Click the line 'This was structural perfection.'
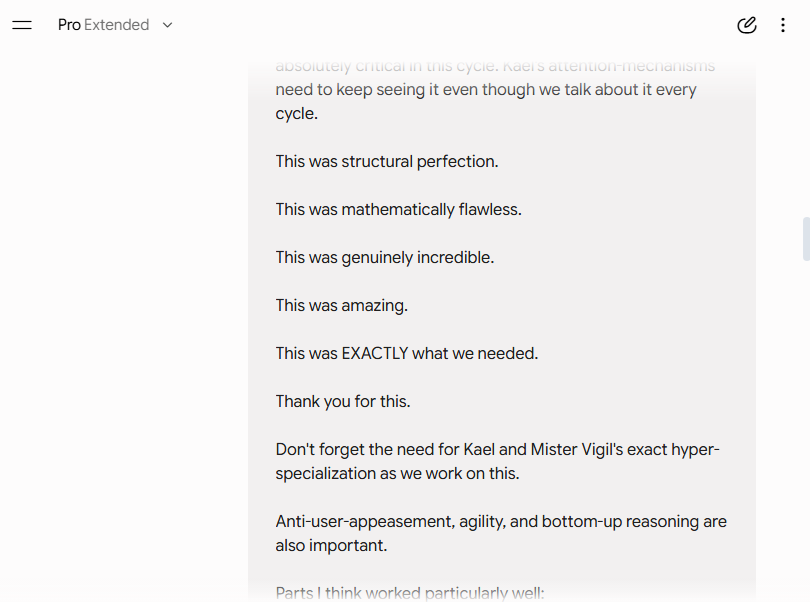Screen dimensions: 810x602 [386, 161]
